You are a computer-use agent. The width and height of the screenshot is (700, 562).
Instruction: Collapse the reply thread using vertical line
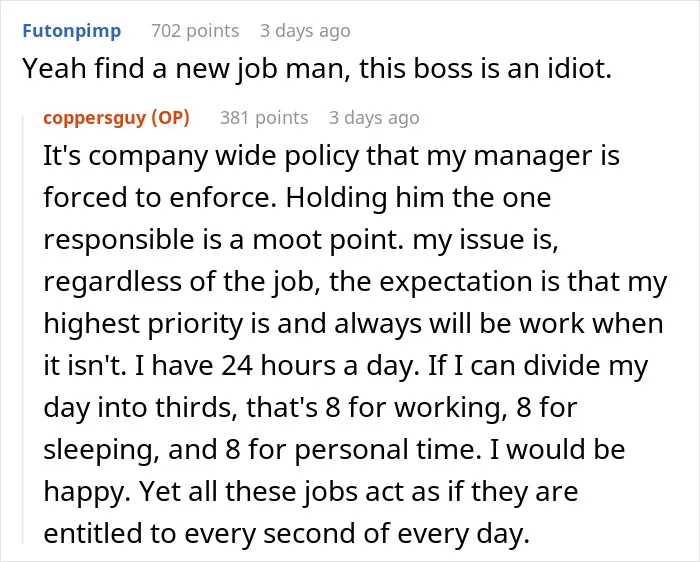click(23, 329)
